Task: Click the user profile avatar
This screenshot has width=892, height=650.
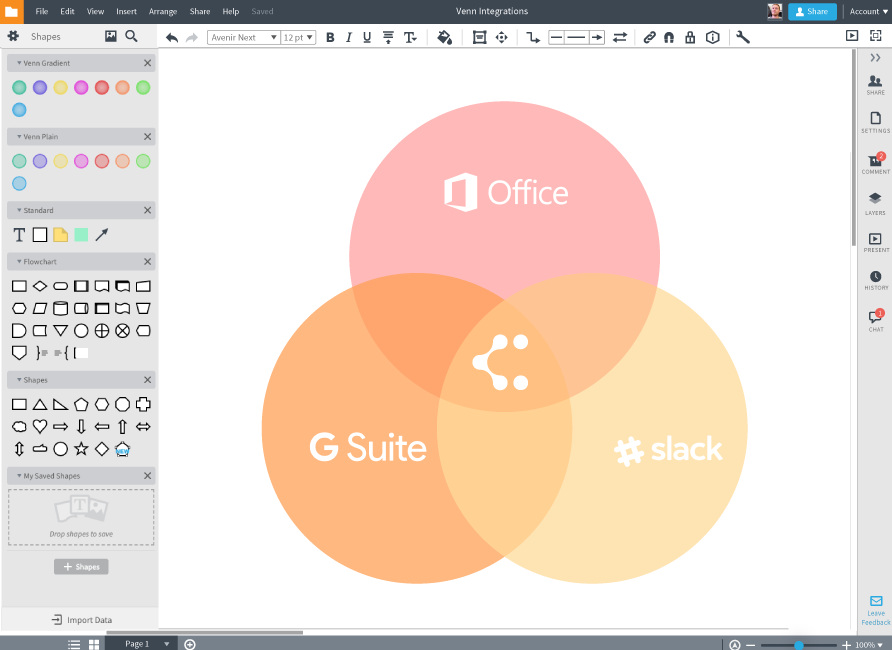Action: click(774, 11)
